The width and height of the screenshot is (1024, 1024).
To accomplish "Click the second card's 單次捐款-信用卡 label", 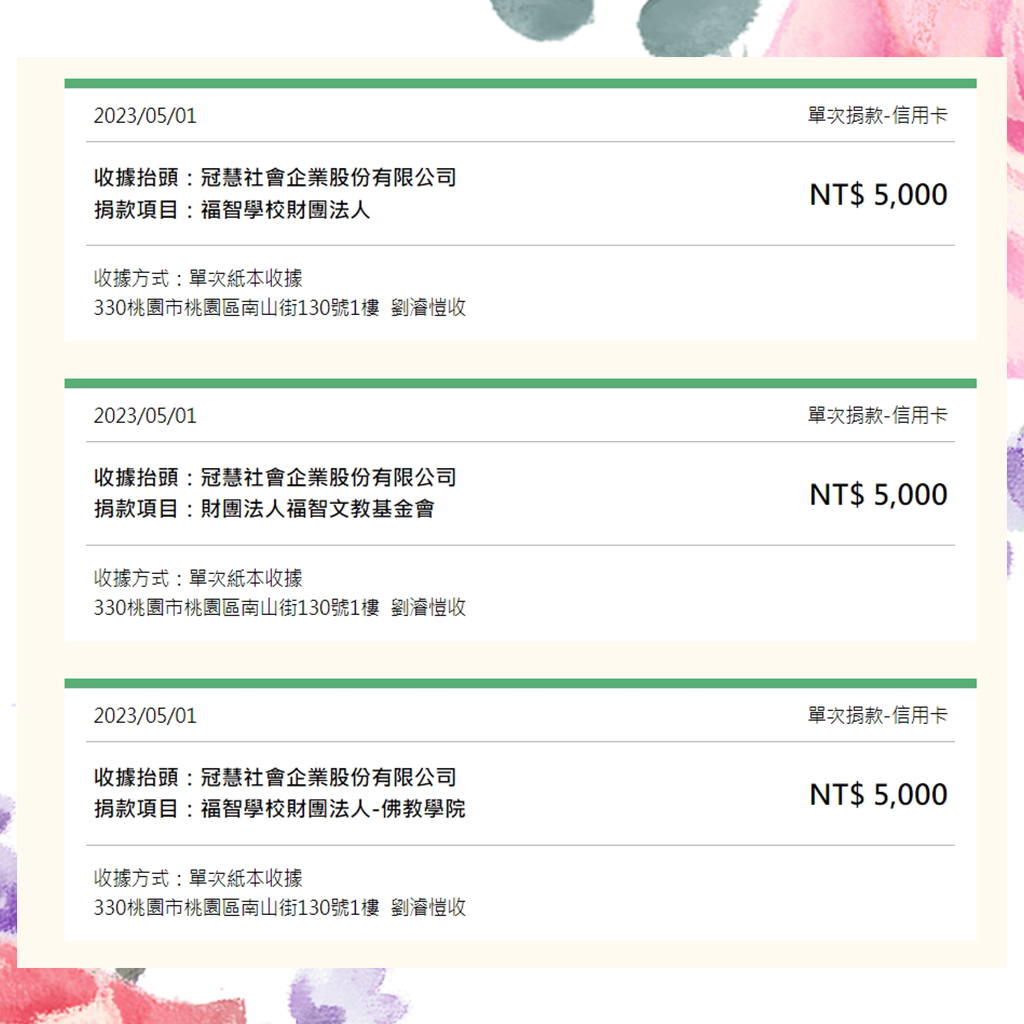I will [x=877, y=415].
